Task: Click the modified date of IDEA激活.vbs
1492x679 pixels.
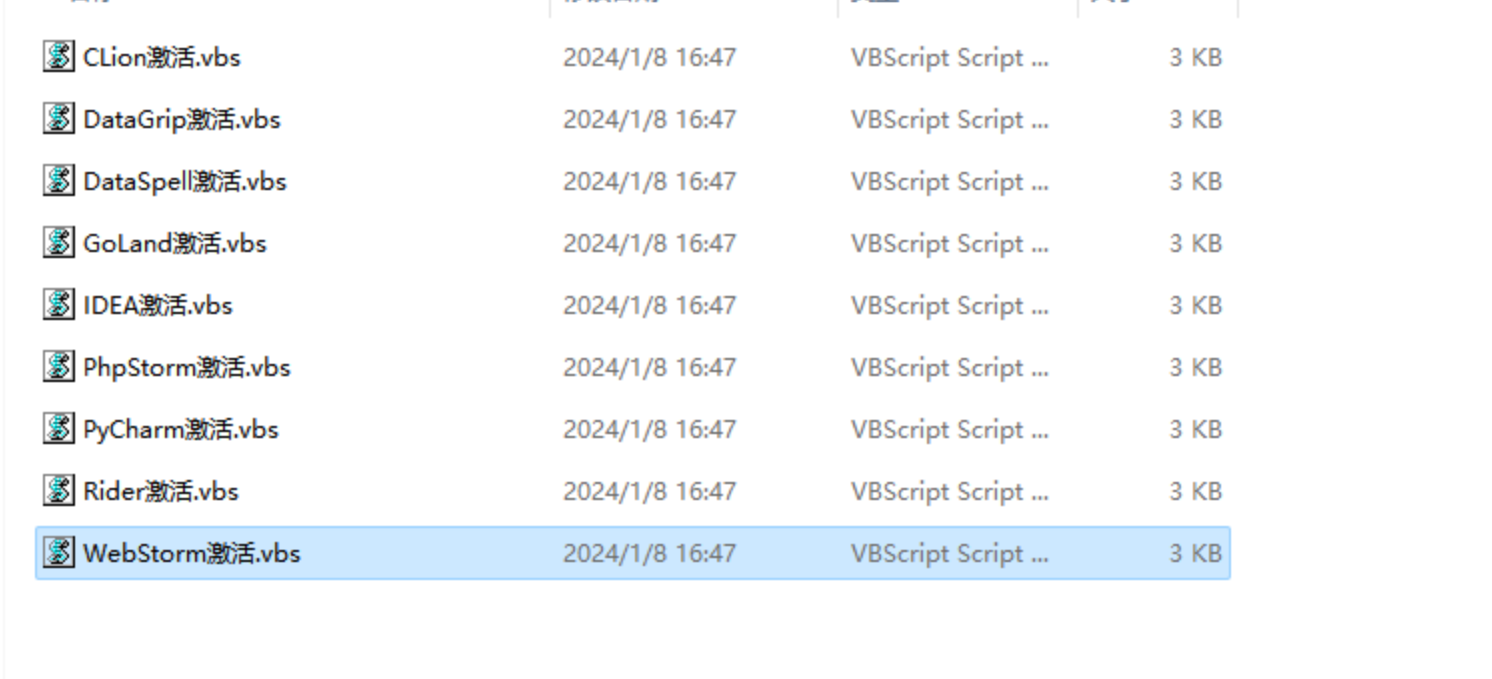Action: click(649, 305)
